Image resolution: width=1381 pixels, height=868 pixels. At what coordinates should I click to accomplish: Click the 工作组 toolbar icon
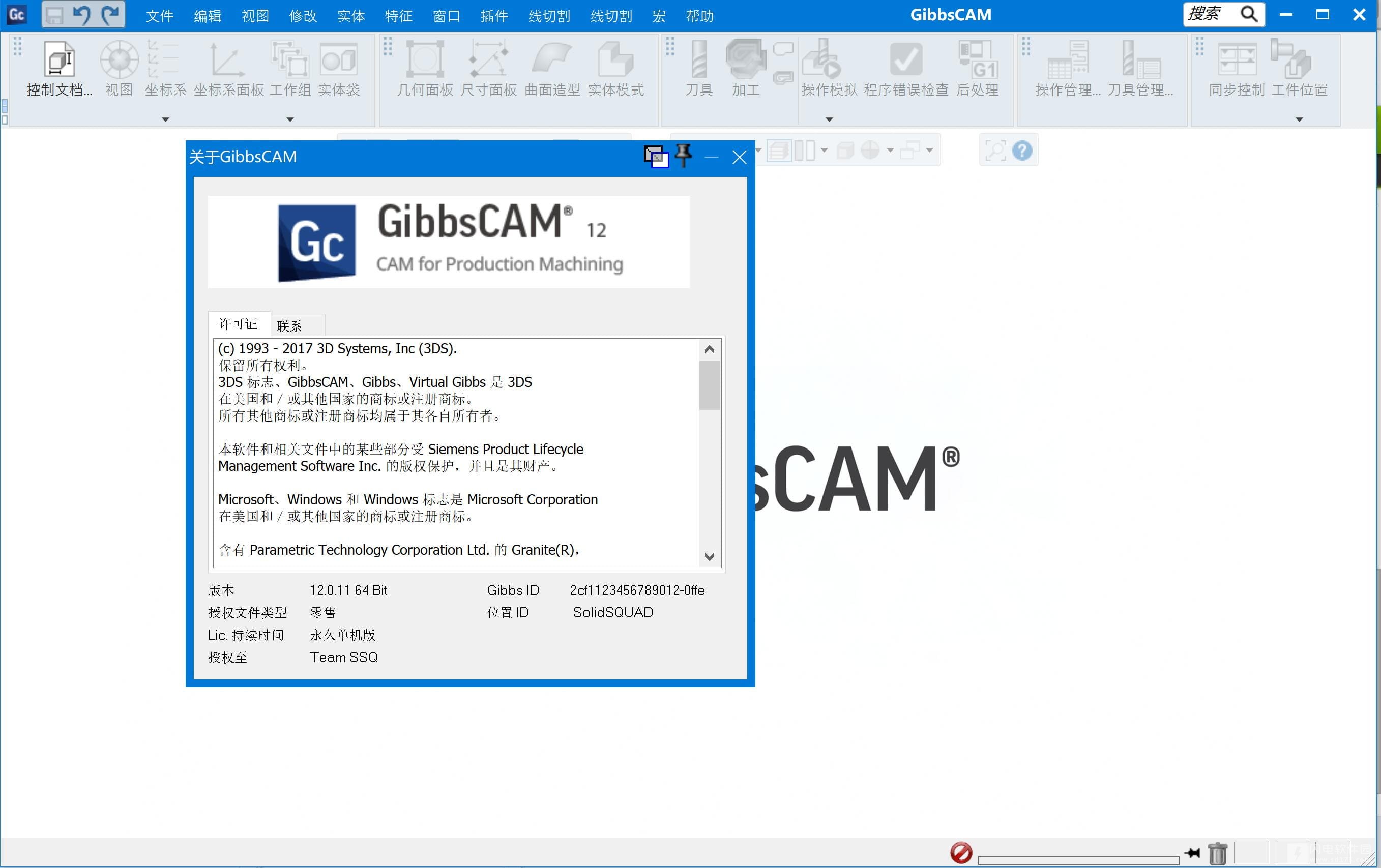(290, 68)
